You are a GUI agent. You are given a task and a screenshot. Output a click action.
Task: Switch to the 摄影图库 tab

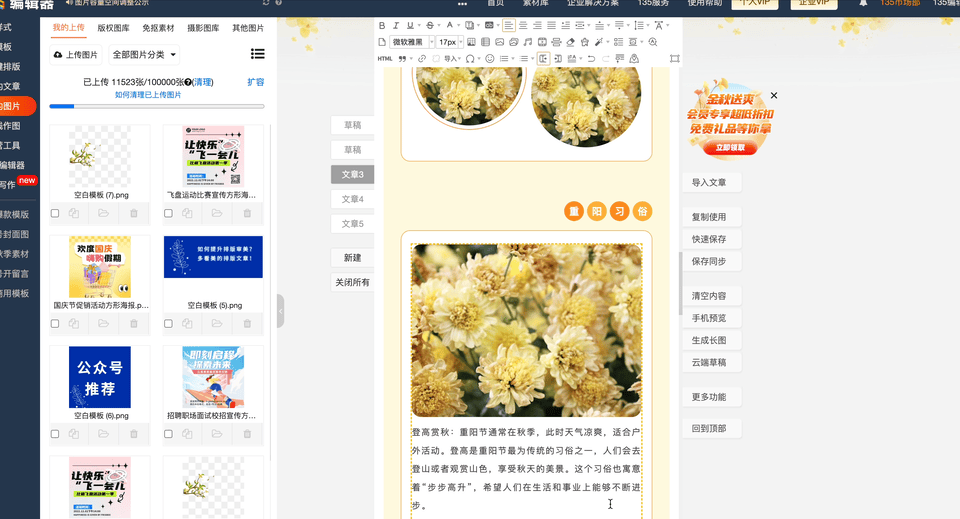click(x=203, y=28)
